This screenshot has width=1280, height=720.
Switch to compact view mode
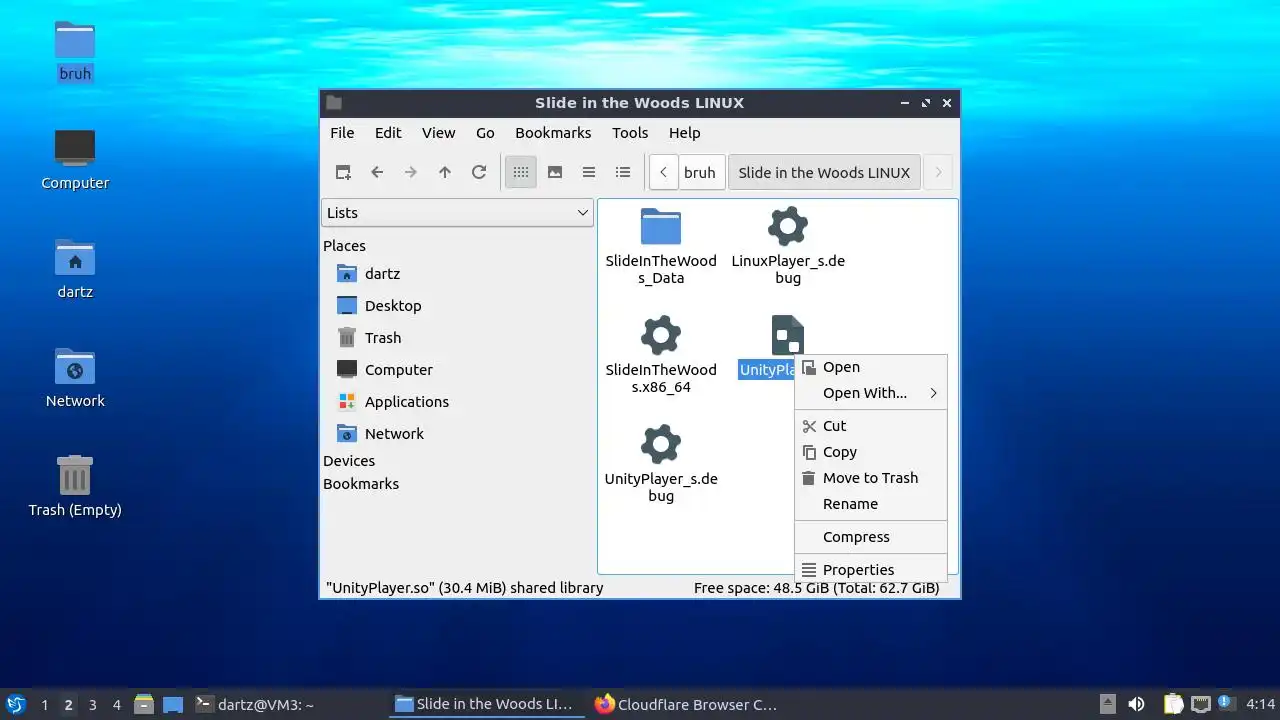coord(589,172)
